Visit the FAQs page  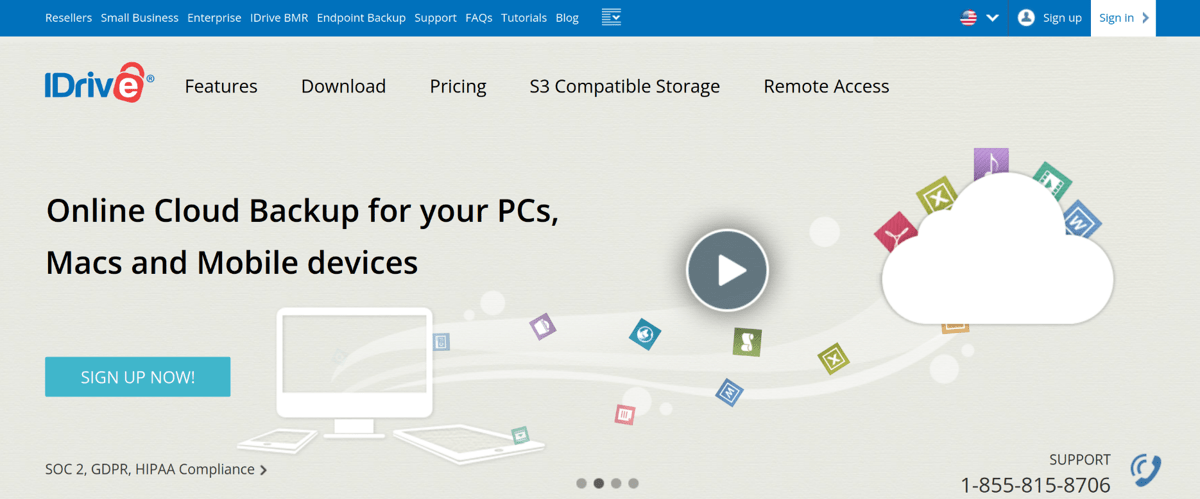(x=479, y=18)
